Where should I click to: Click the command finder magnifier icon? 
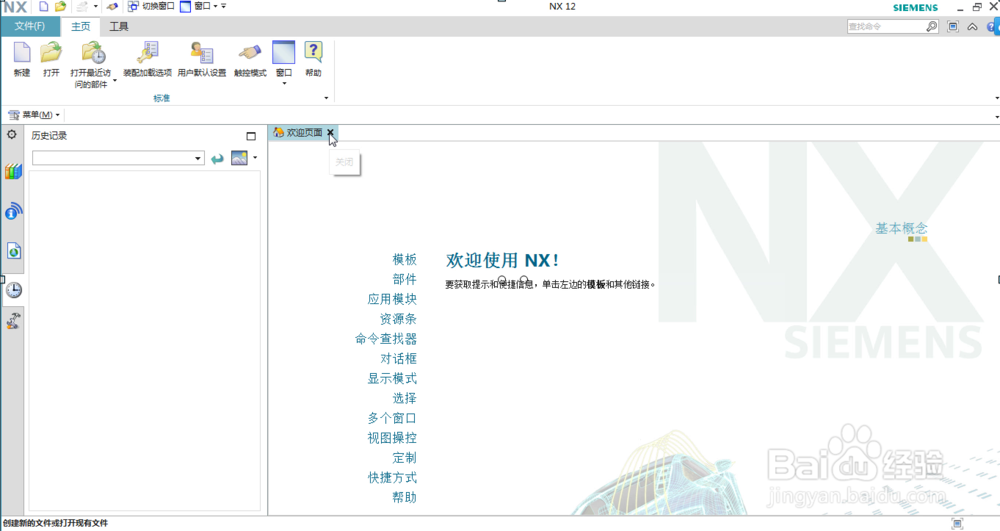click(x=932, y=26)
